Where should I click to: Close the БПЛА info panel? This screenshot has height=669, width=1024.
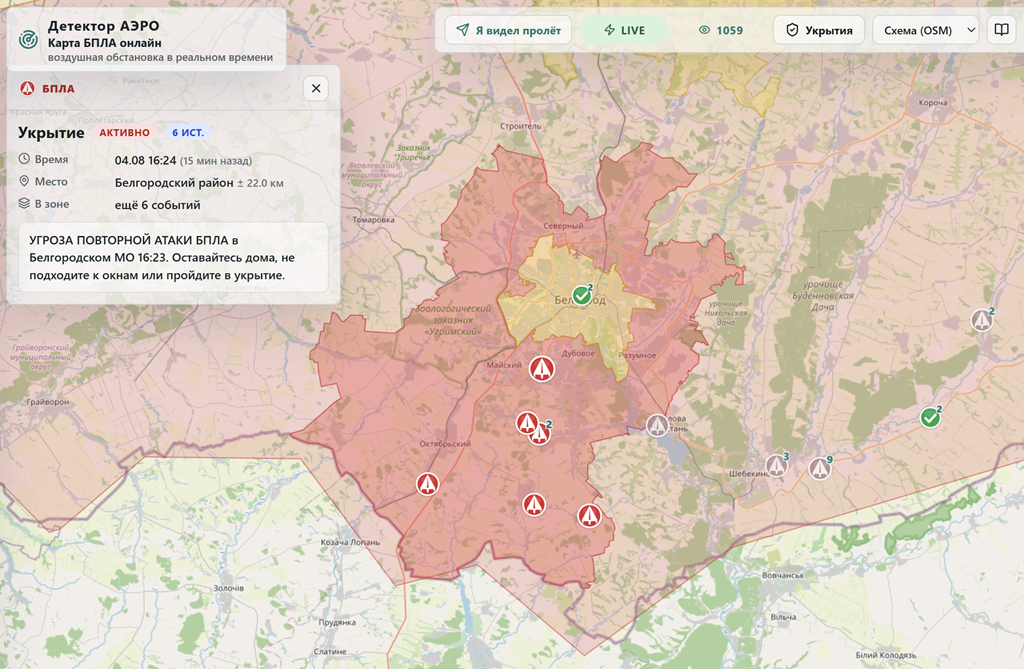pyautogui.click(x=316, y=88)
